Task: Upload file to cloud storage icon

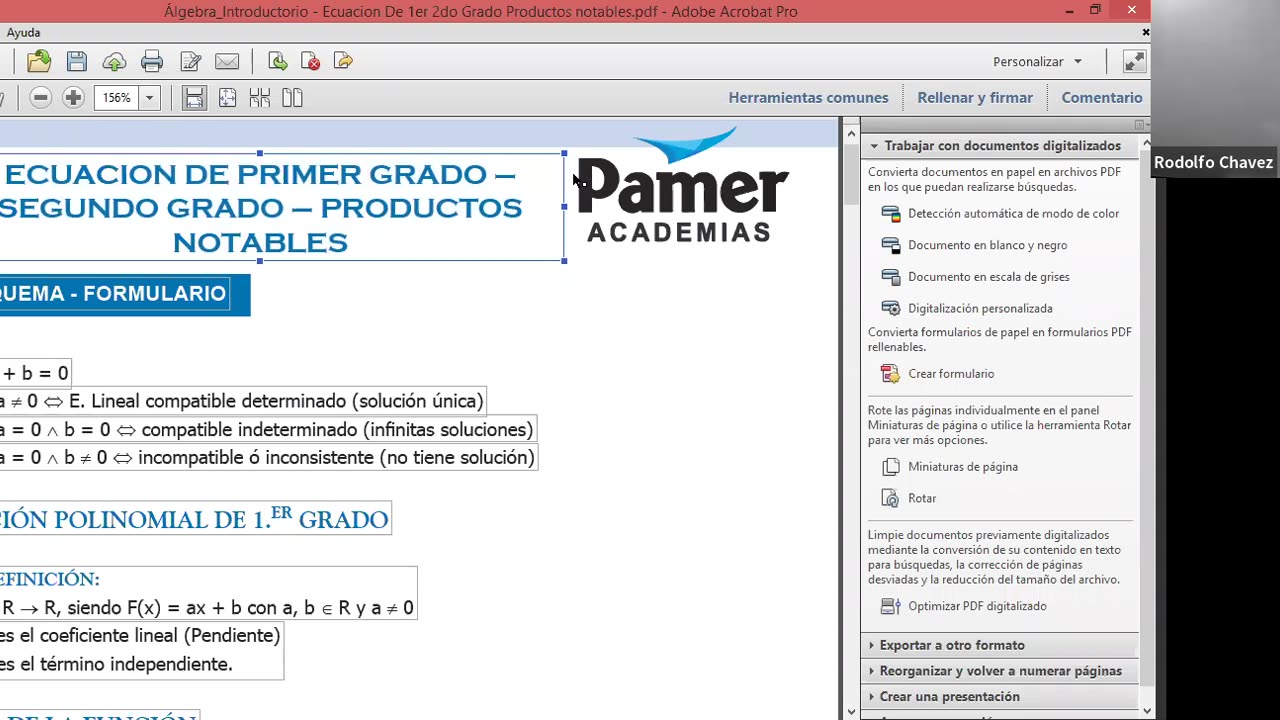Action: pyautogui.click(x=114, y=62)
